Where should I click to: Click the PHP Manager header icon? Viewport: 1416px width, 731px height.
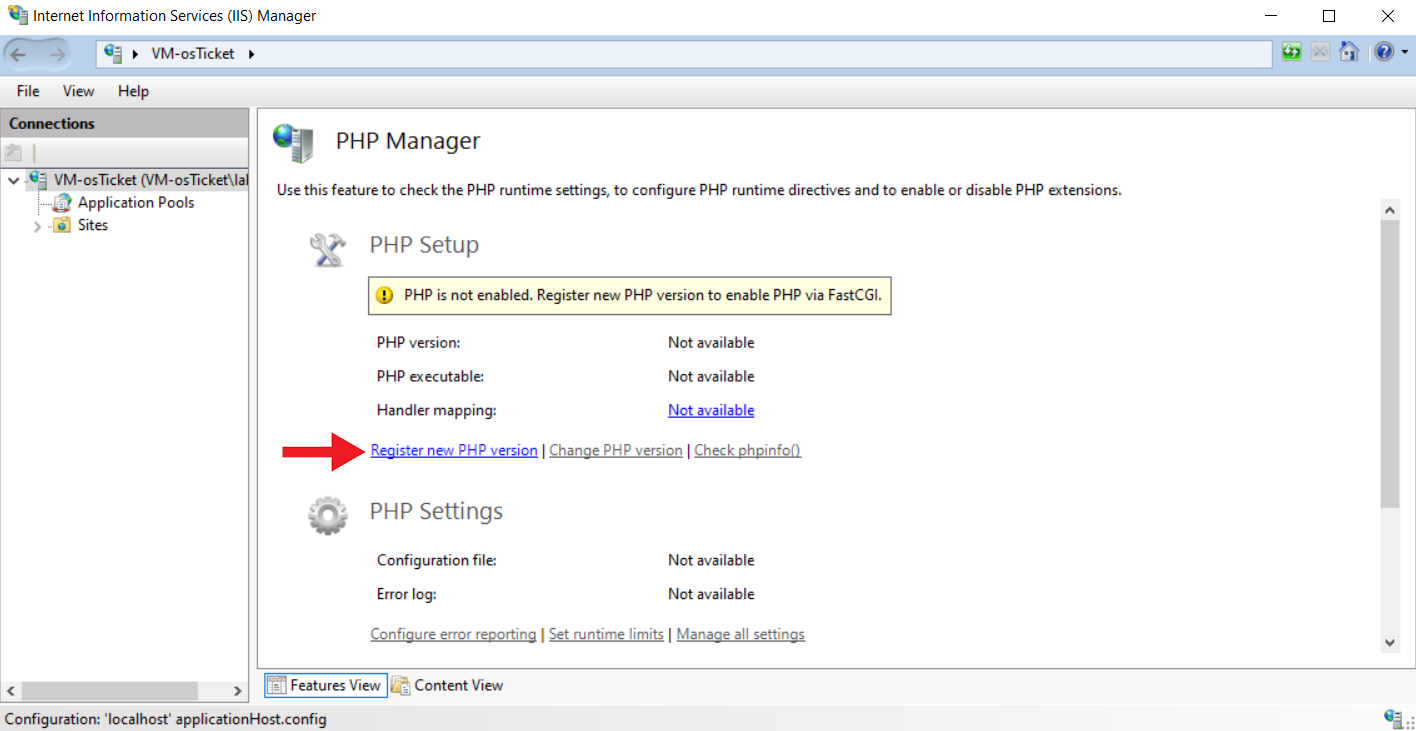(293, 142)
